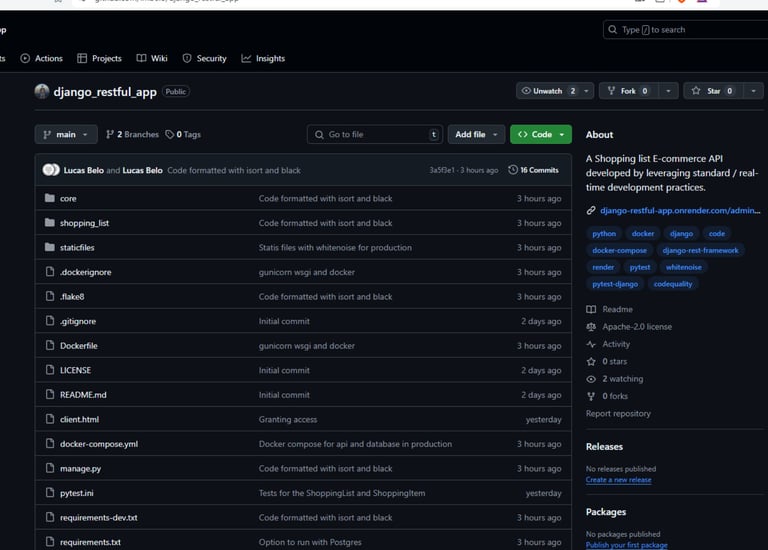Select the django topic tag
Screen dimensions: 768x550
[x=681, y=234]
